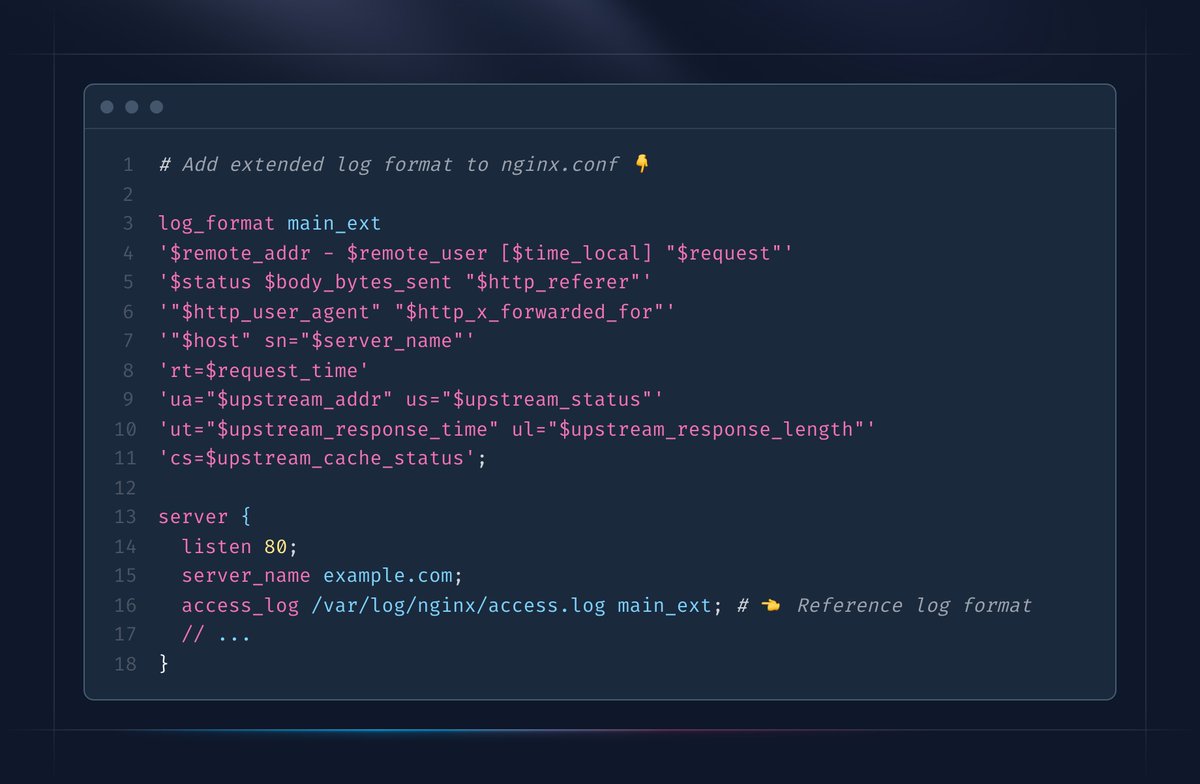Click us="$upstream_status" on line 9

[529, 400]
